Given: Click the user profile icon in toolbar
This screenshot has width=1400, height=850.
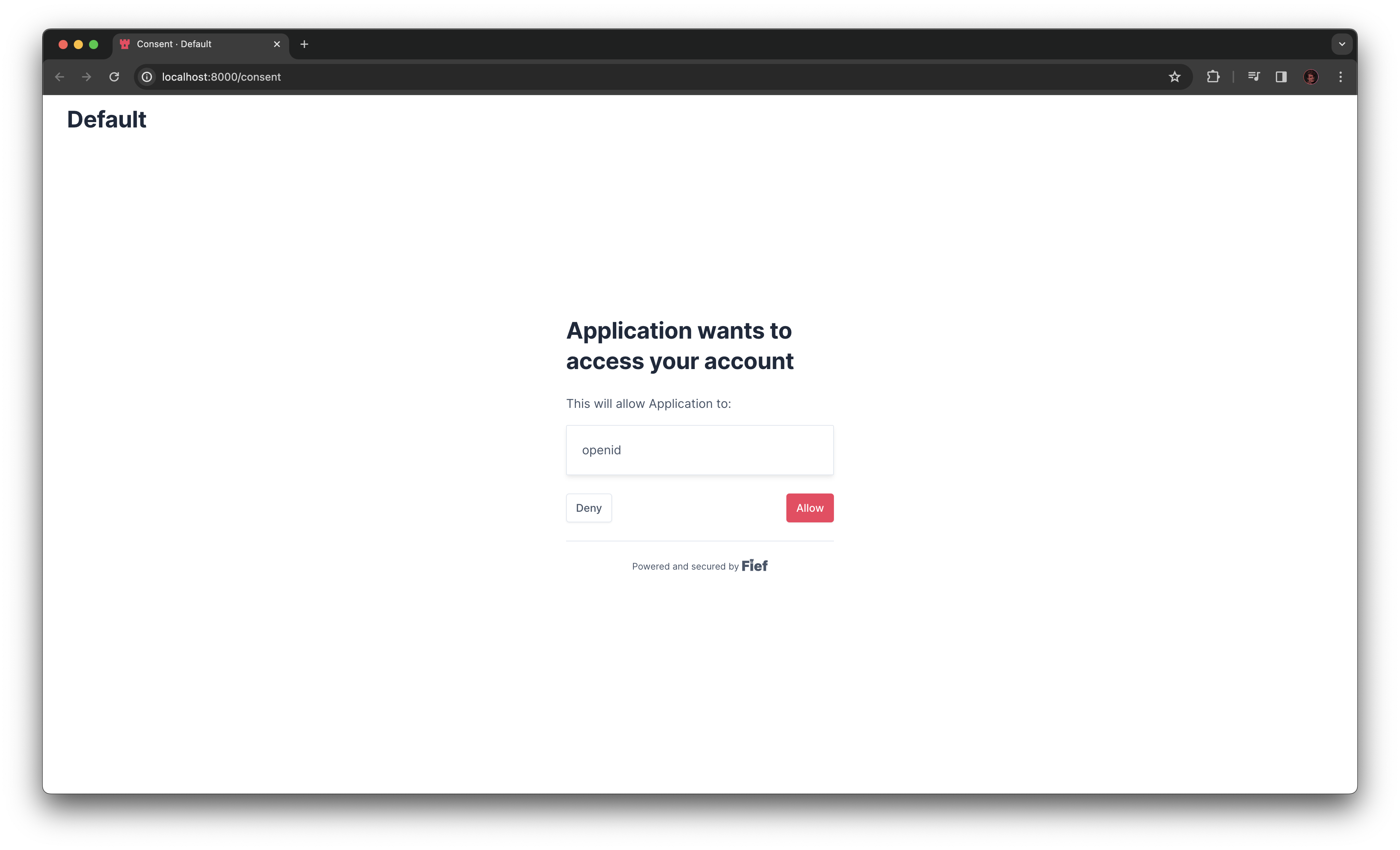Looking at the screenshot, I should pos(1311,77).
